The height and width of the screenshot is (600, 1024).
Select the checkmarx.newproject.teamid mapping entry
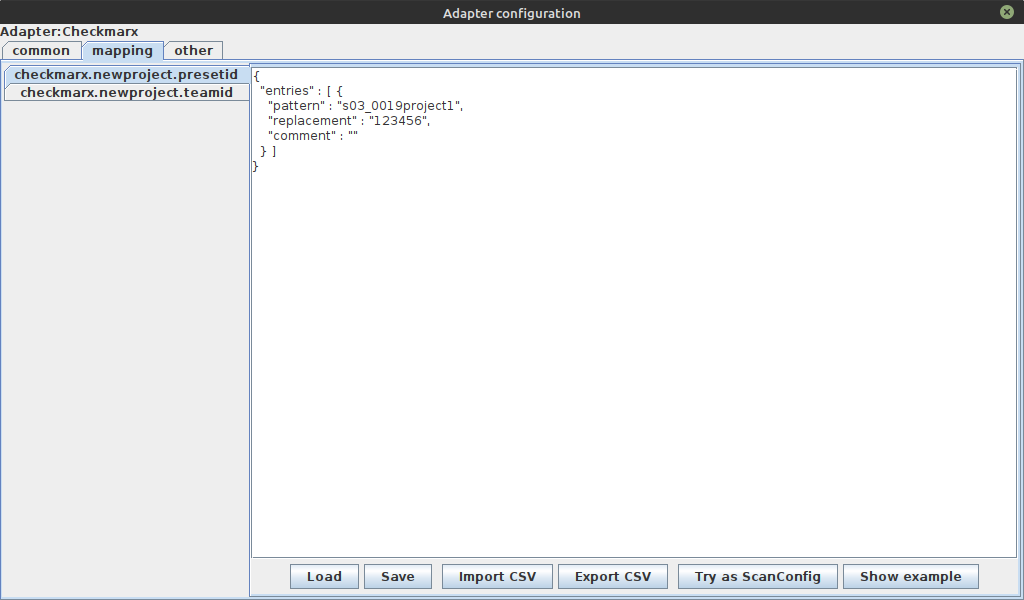126,92
